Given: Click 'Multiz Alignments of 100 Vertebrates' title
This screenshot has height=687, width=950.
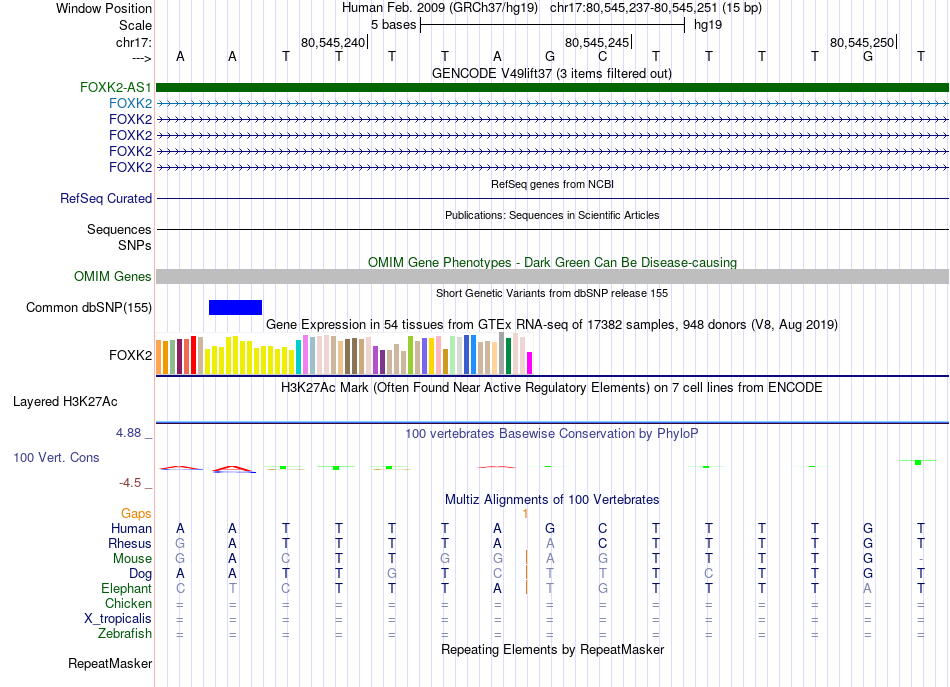Looking at the screenshot, I should pyautogui.click(x=552, y=499).
